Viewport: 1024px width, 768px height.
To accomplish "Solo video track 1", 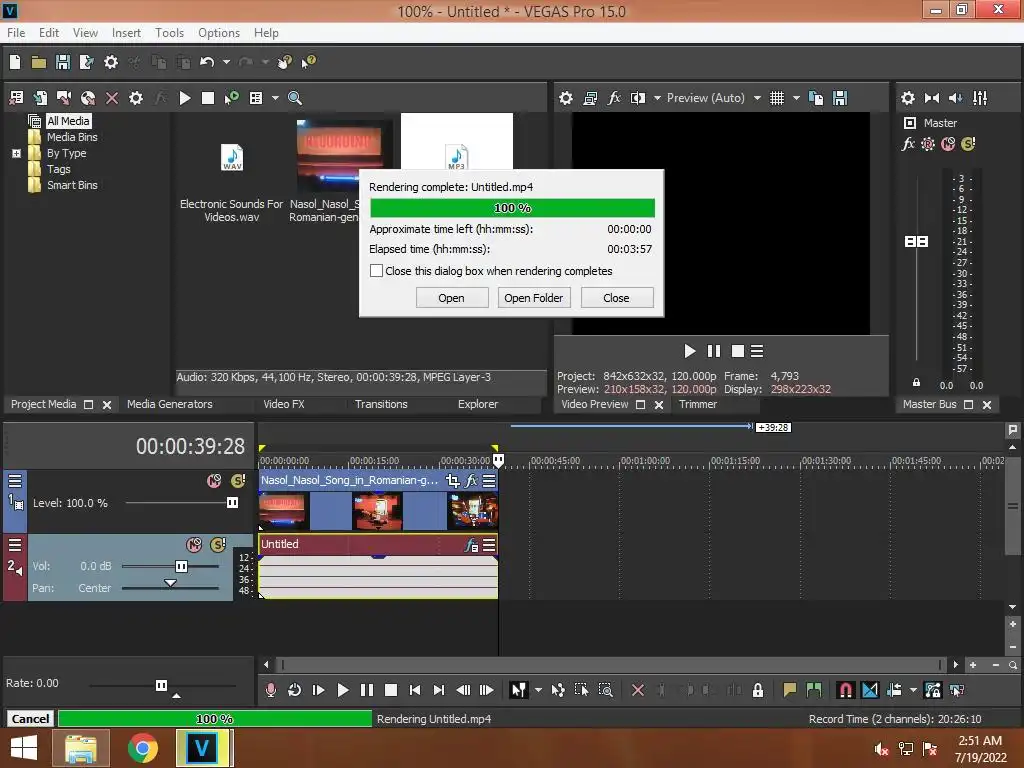I will (238, 481).
